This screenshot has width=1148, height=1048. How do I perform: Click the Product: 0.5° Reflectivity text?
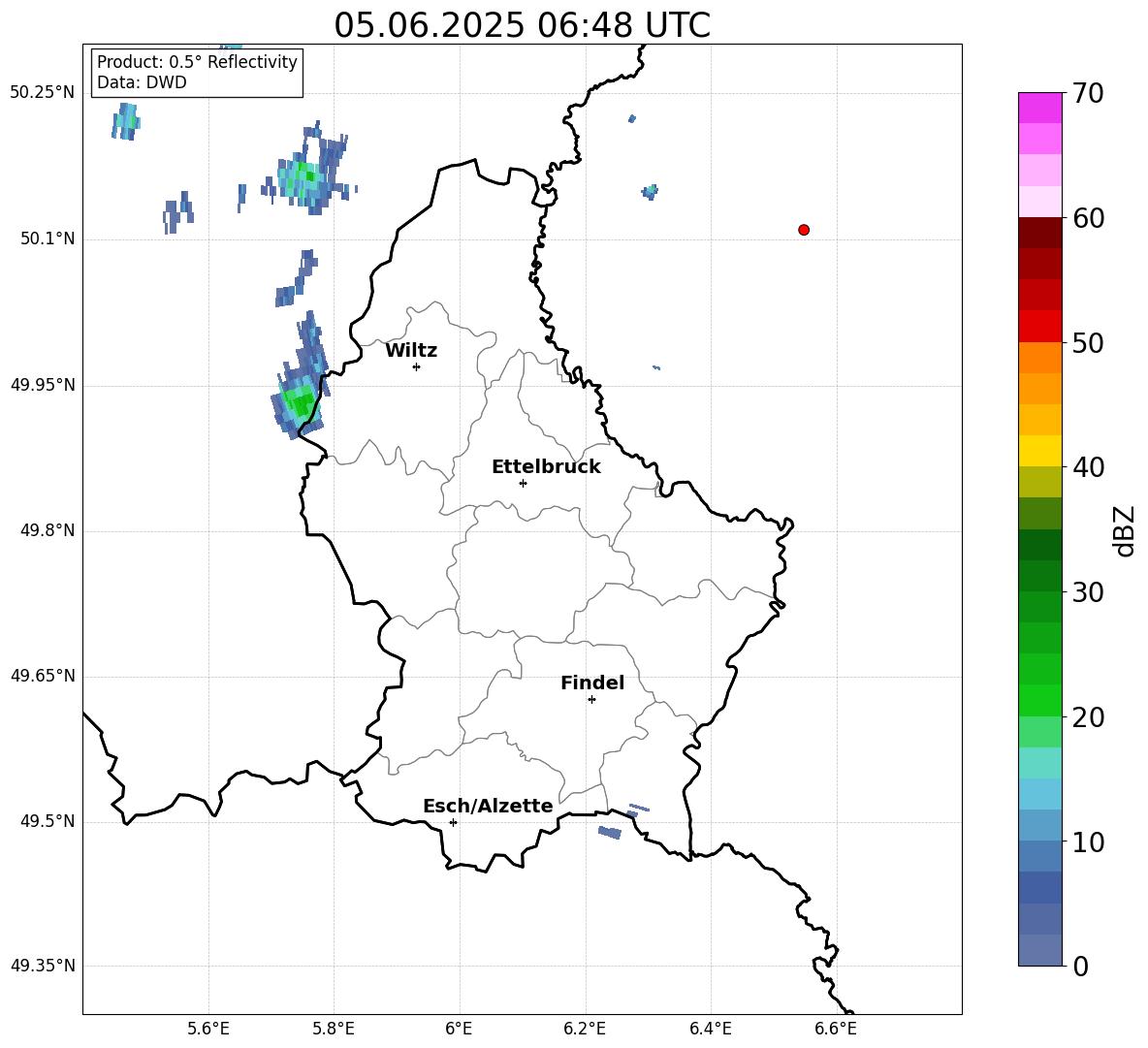[197, 62]
